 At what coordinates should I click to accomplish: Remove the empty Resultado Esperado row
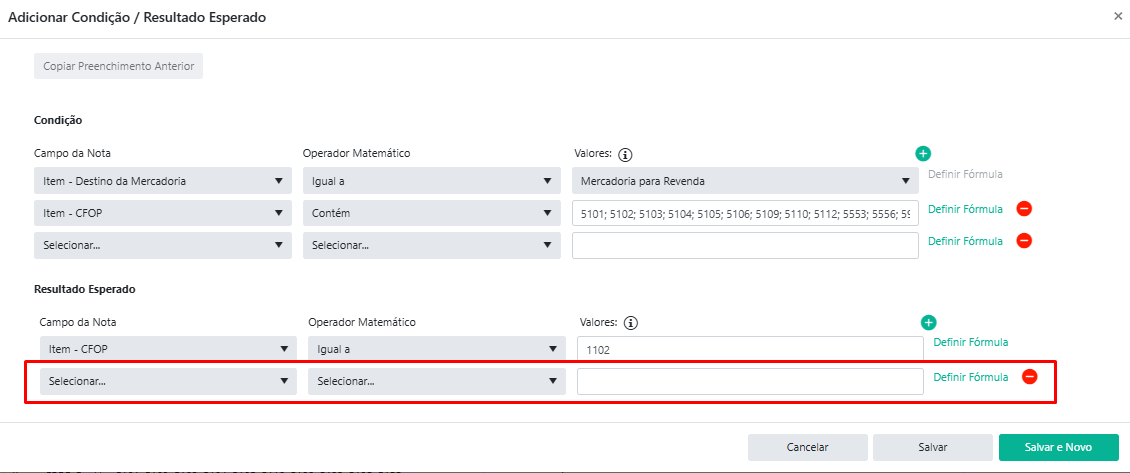[x=1029, y=377]
